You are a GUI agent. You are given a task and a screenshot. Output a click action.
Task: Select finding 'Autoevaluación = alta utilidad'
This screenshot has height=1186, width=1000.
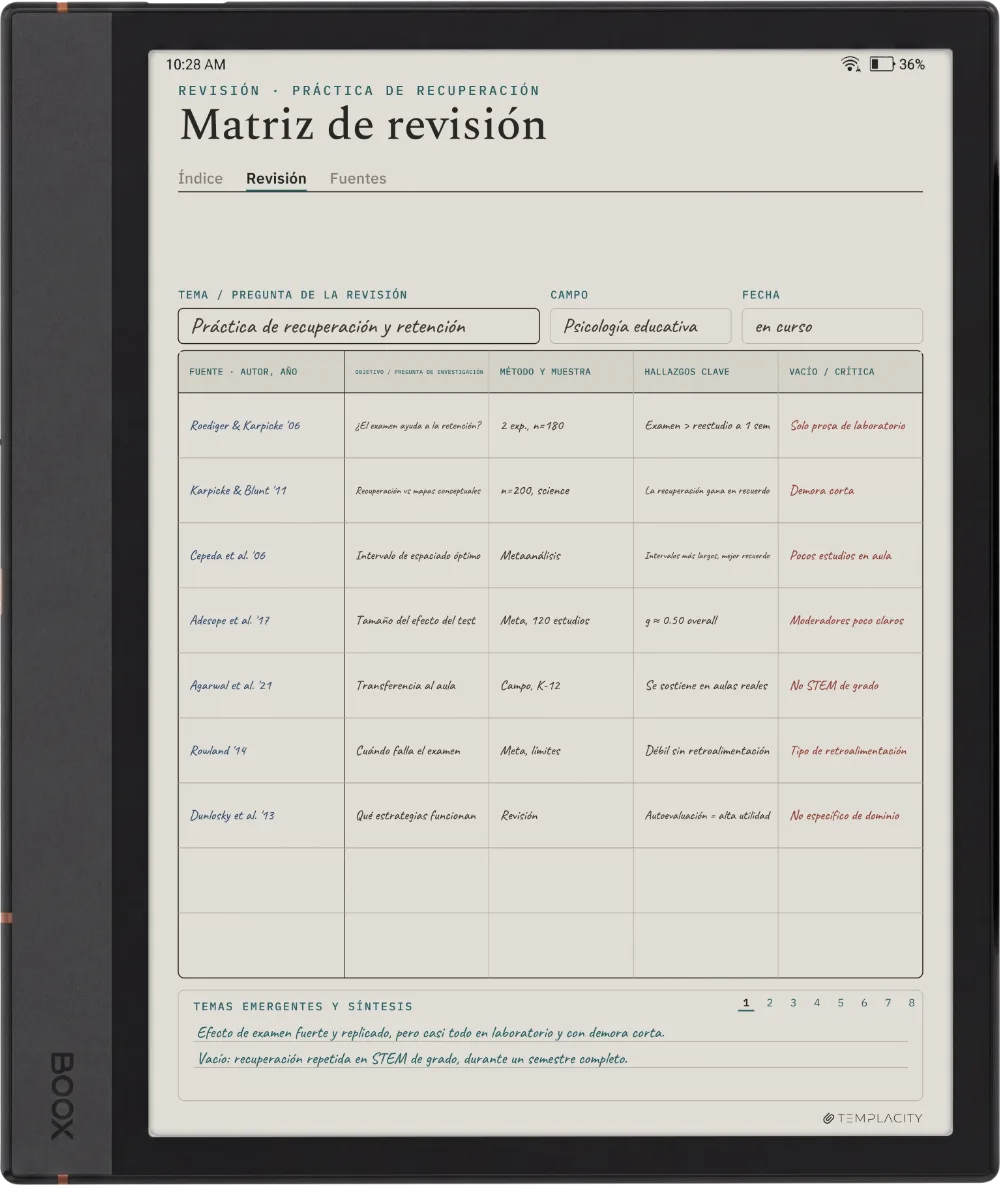[x=707, y=816]
